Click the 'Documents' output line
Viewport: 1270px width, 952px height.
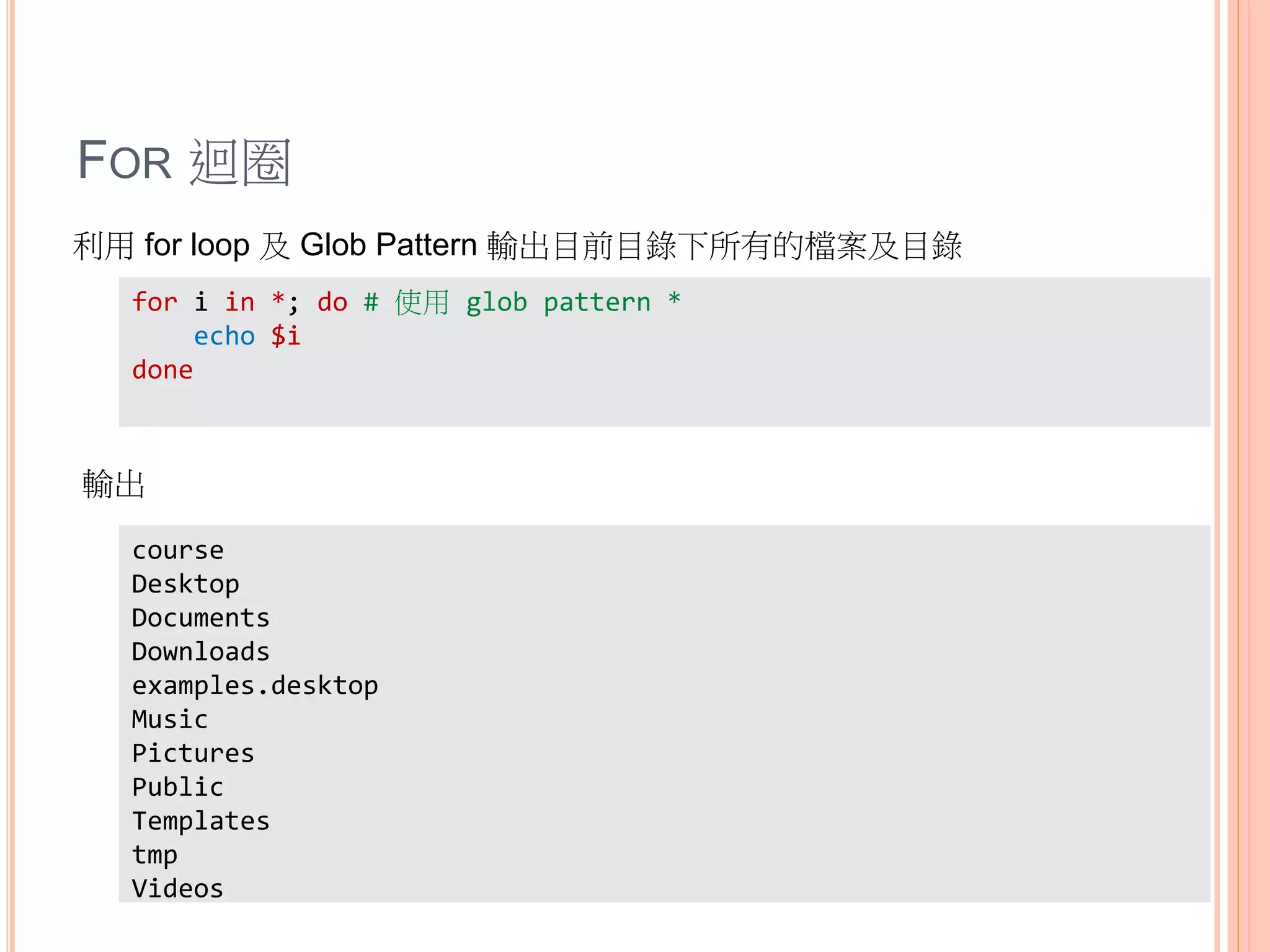[x=201, y=618]
